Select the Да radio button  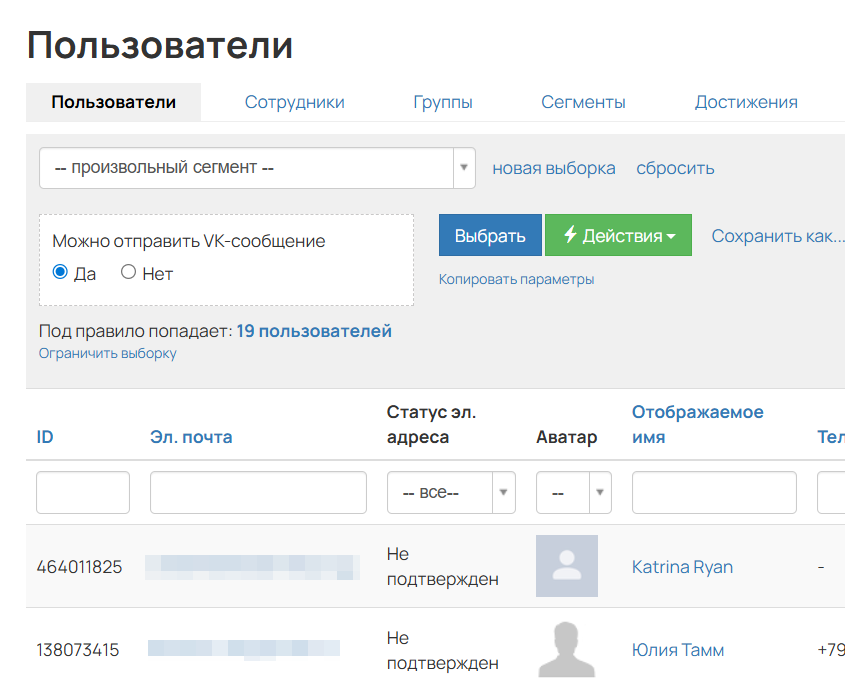(x=61, y=273)
